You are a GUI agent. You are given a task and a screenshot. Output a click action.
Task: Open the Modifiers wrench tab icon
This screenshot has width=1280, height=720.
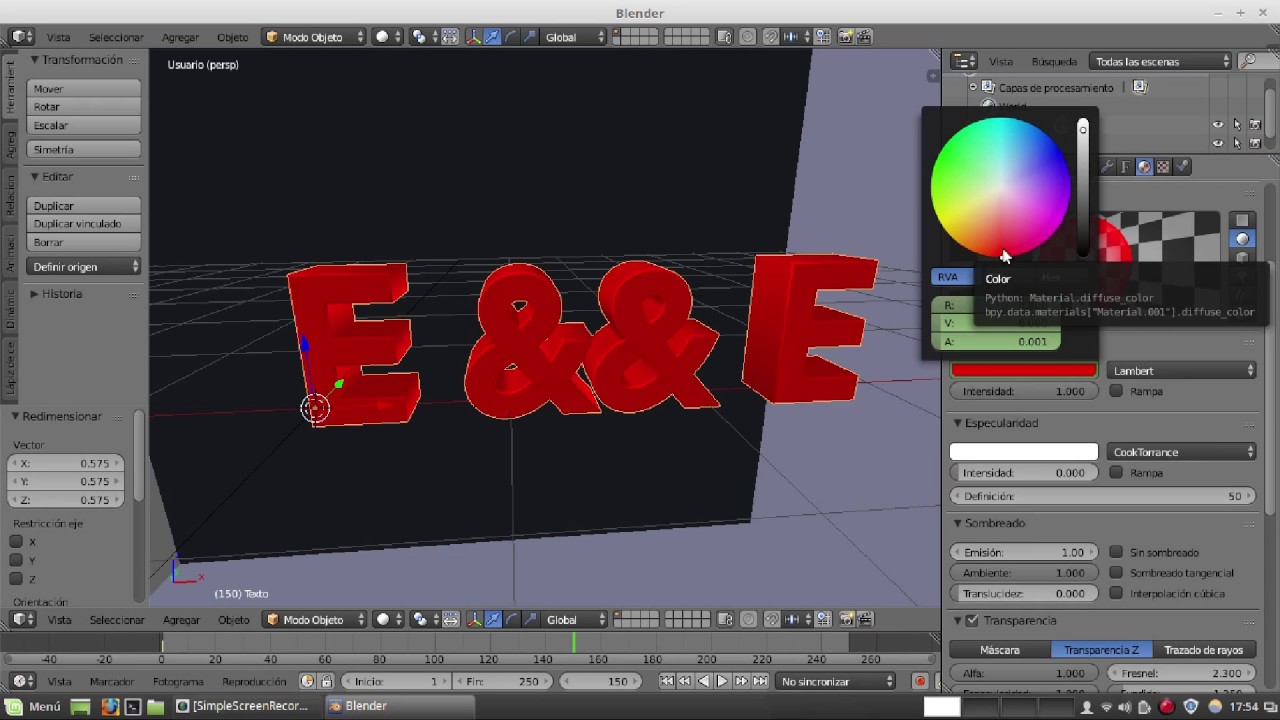click(1107, 167)
